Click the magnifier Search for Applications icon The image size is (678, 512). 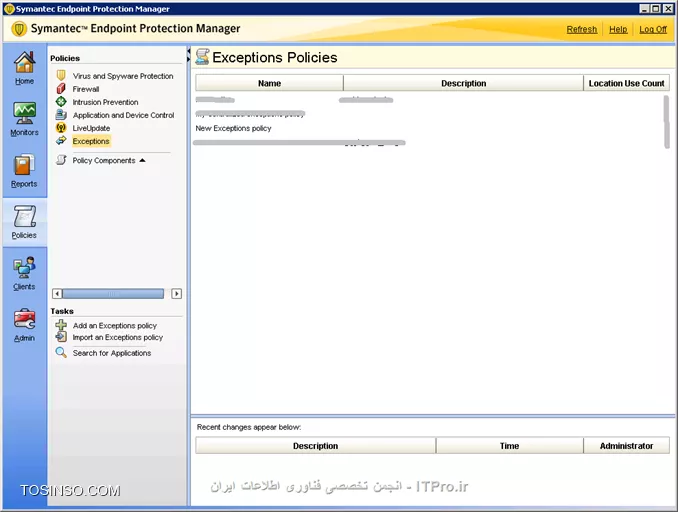tap(61, 352)
